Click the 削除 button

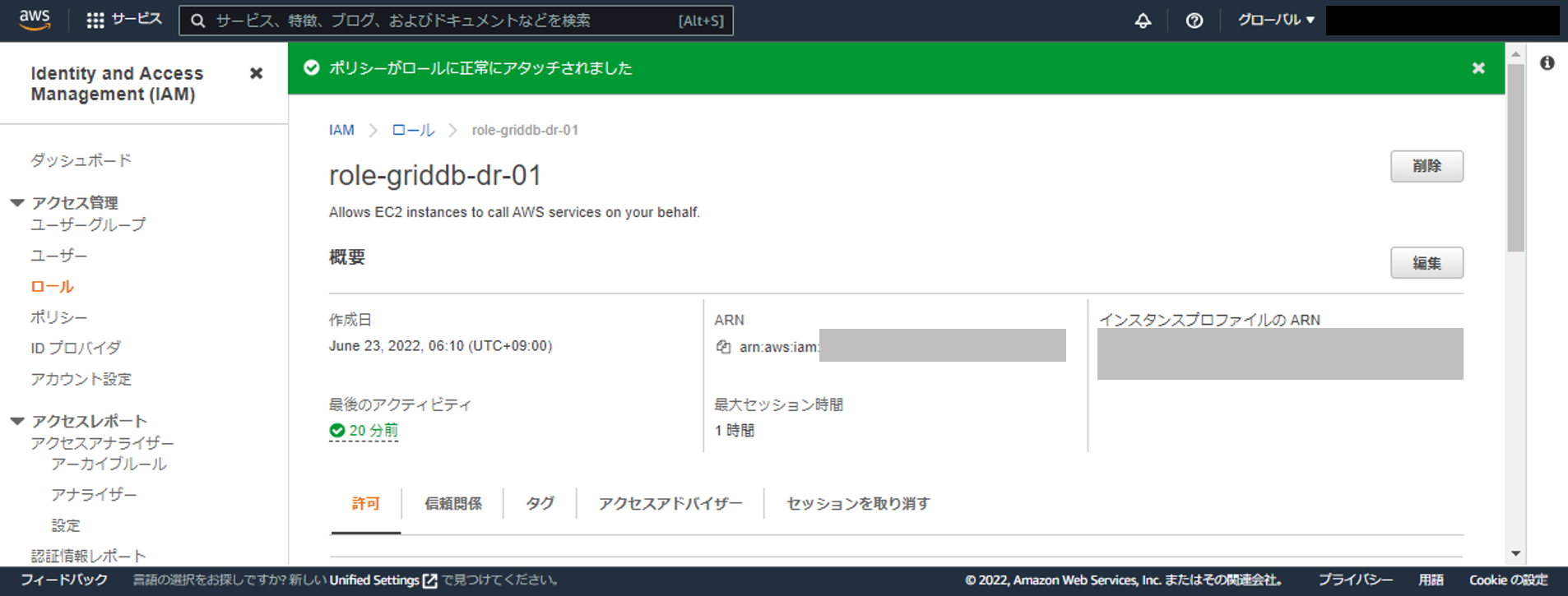(x=1426, y=166)
